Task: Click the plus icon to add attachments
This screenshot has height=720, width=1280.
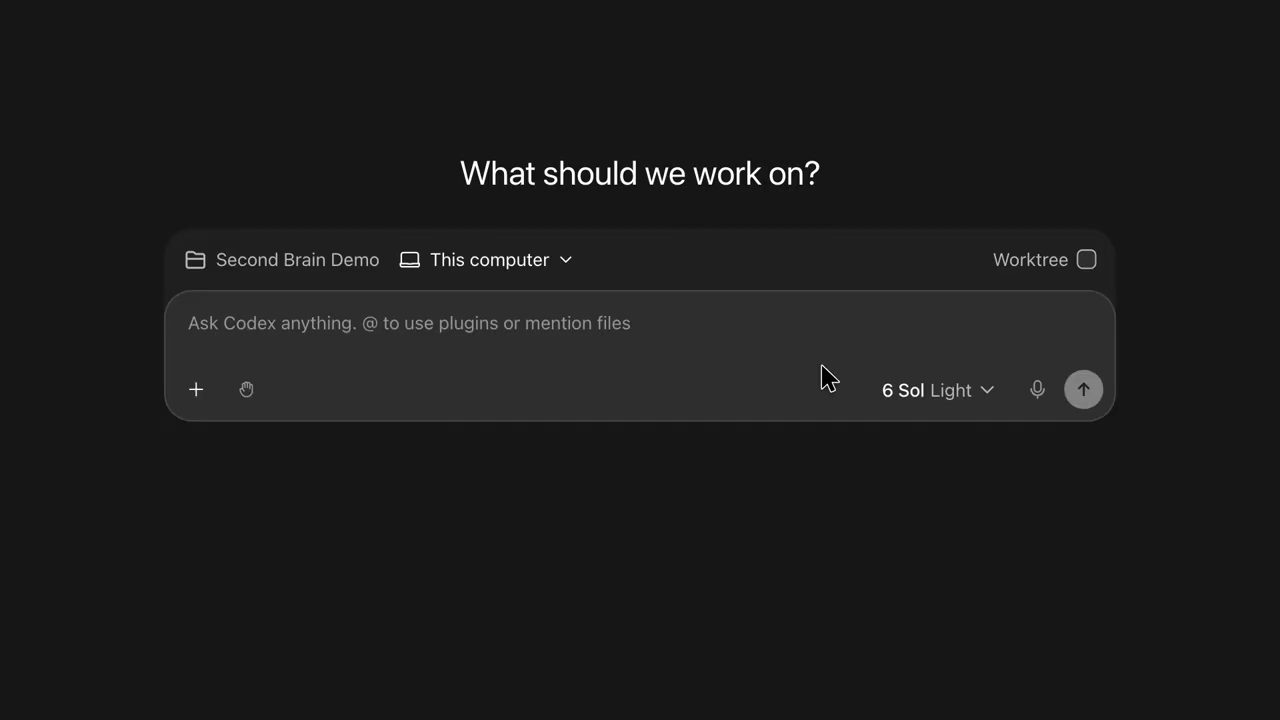Action: pyautogui.click(x=196, y=389)
